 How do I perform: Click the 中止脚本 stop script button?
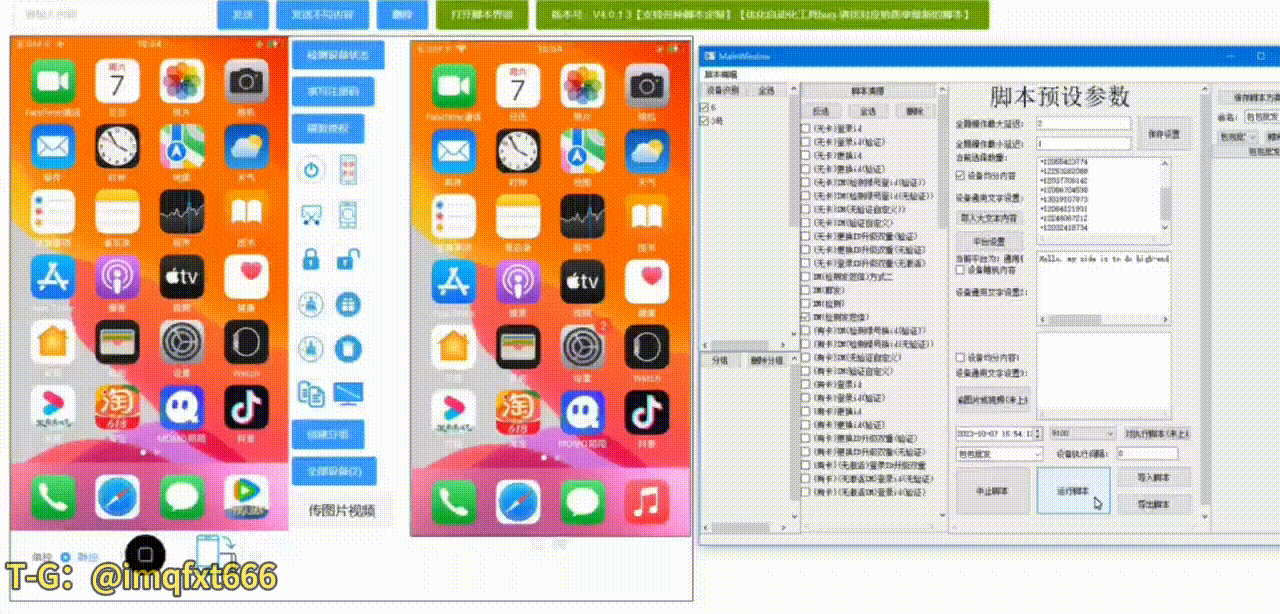(992, 491)
